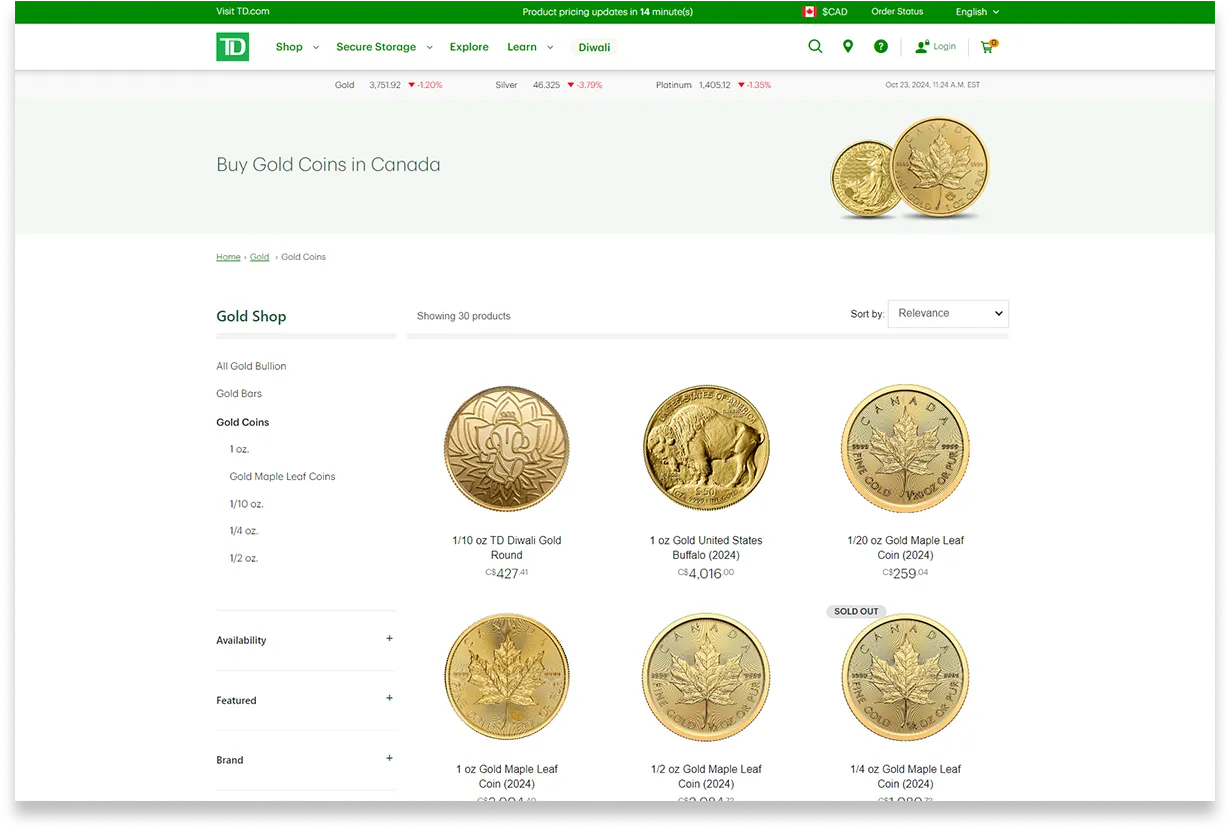Go to Home breadcrumb link
Viewport: 1230px width, 830px height.
click(x=228, y=257)
